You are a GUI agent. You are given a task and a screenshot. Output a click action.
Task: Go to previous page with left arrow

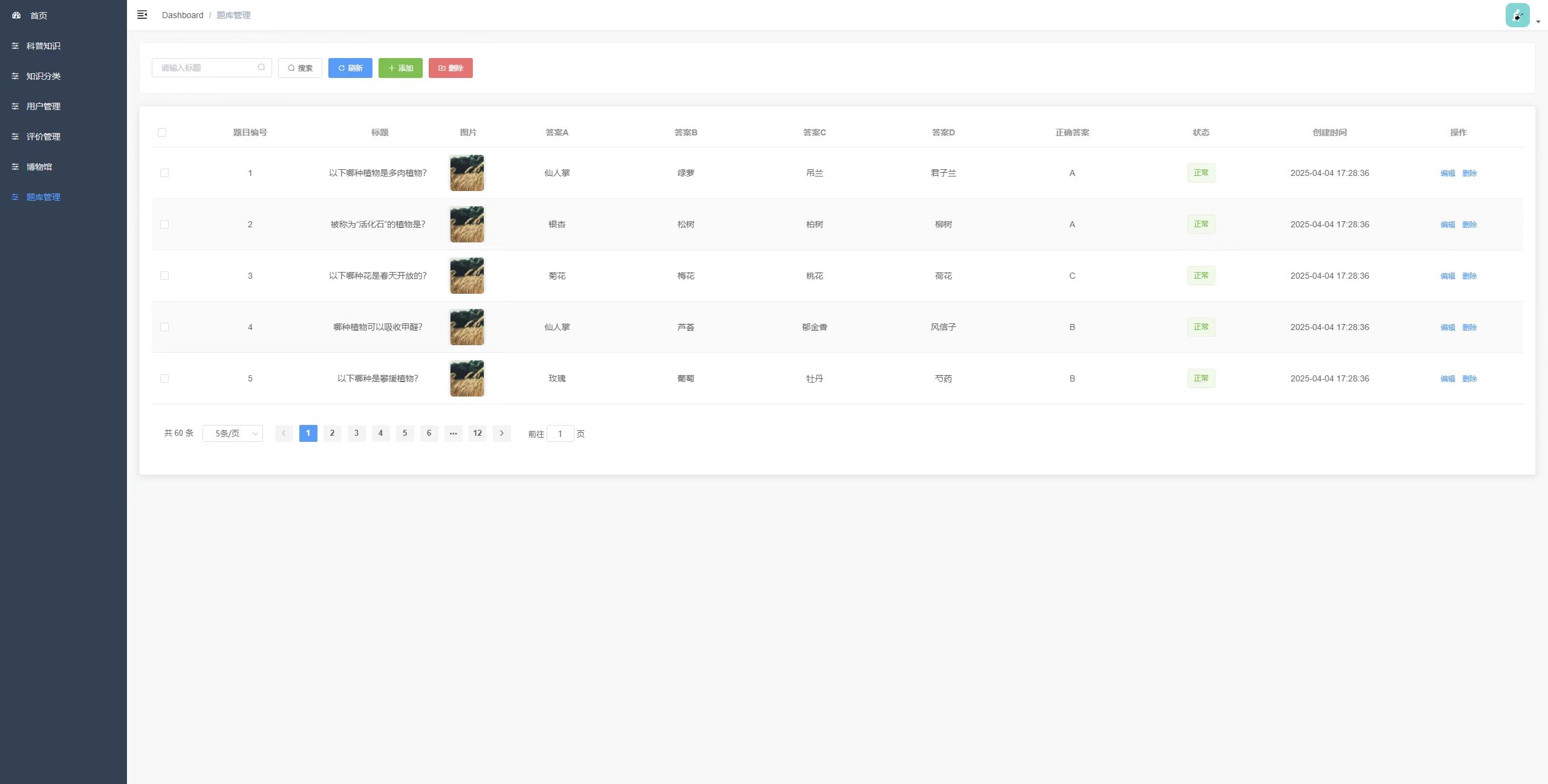click(284, 433)
